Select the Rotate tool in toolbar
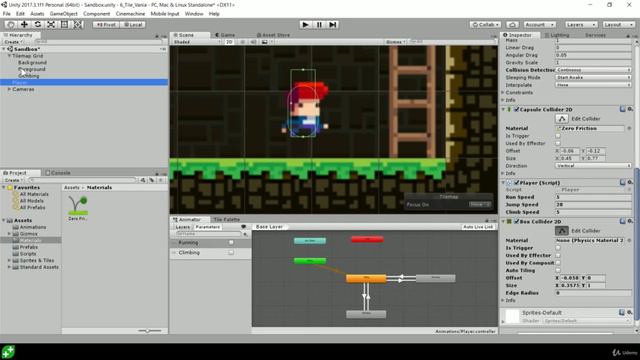This screenshot has height=360, width=640. tap(38, 24)
